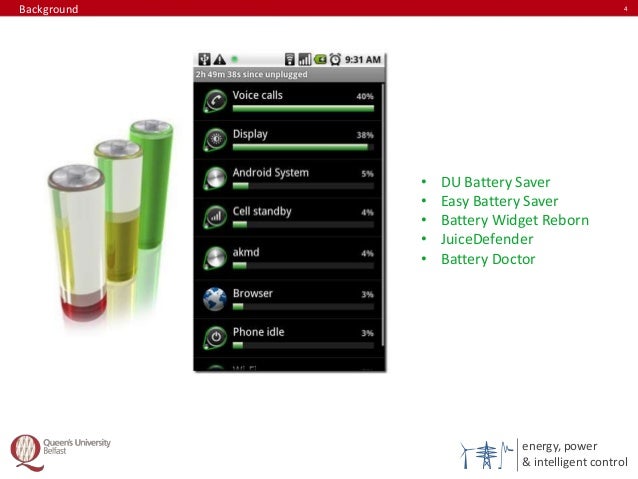Screen dimensions: 638x479
Task: Tap the warning triangle status icon
Action: coord(220,59)
